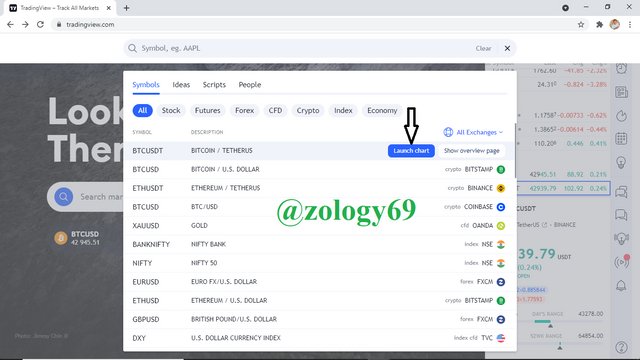This screenshot has width=640, height=360.
Task: Click the Coinbase logo in BTC/USD row
Action: coord(501,207)
